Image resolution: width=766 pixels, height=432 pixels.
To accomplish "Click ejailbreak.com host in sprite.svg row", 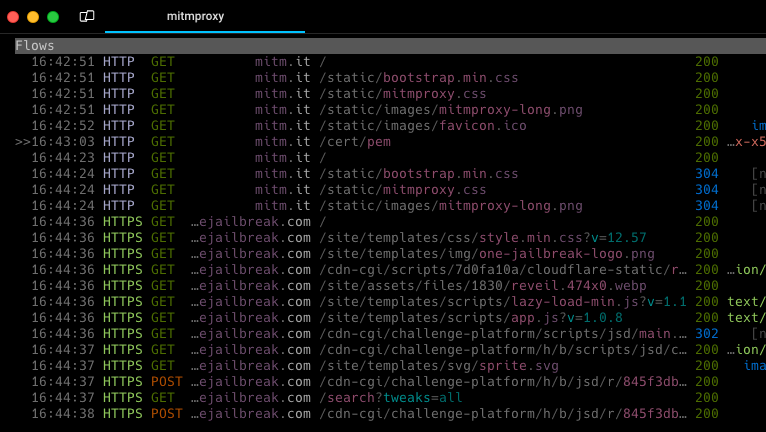I will coord(251,366).
